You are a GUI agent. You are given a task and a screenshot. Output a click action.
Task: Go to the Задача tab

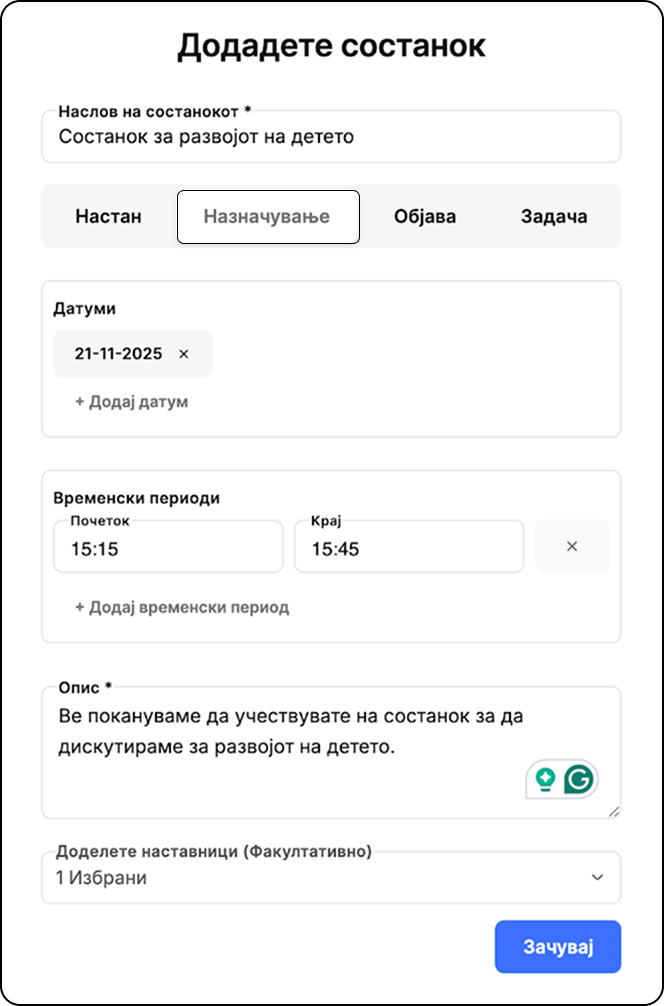click(x=554, y=216)
